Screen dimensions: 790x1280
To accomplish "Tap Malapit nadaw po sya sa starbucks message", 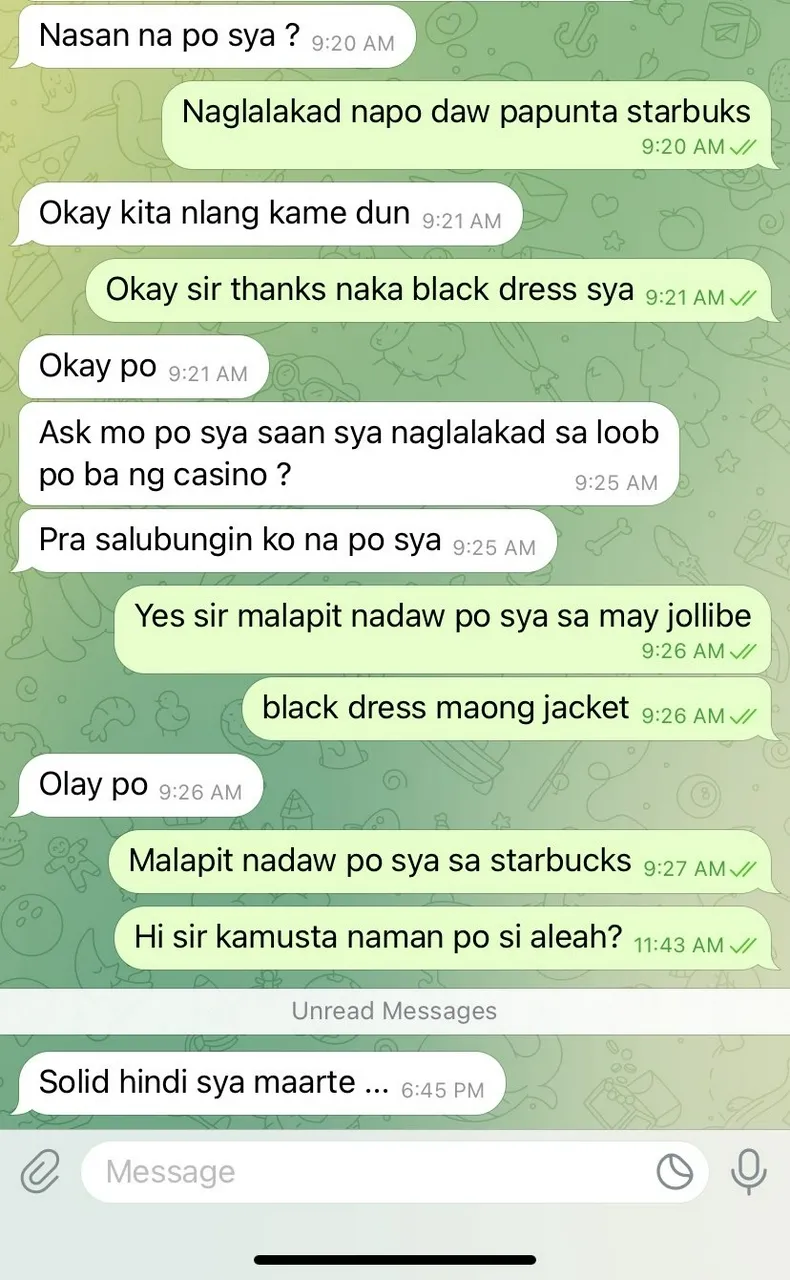I will pos(439,862).
